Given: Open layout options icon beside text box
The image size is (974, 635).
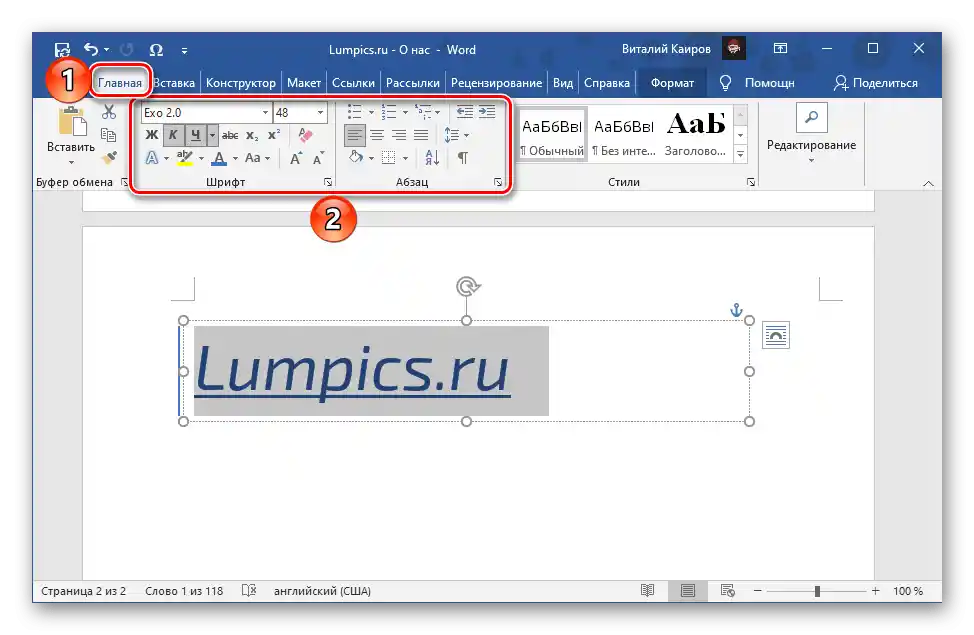Looking at the screenshot, I should [775, 336].
